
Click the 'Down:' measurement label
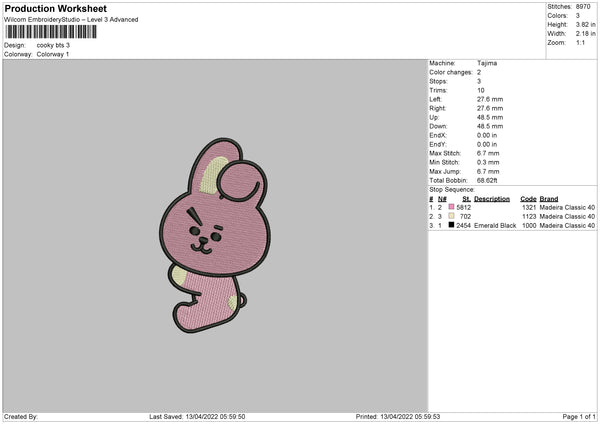[438, 126]
